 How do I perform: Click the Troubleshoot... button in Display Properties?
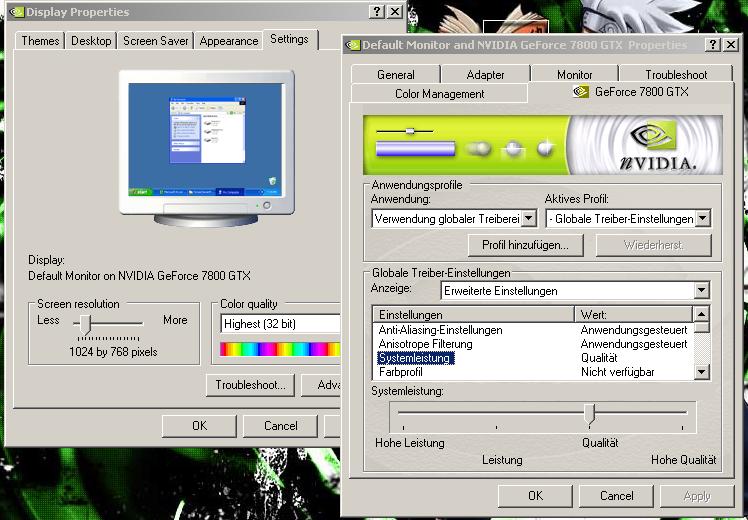(x=250, y=385)
